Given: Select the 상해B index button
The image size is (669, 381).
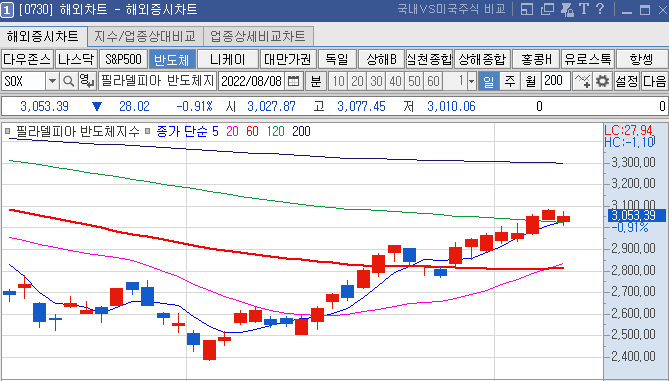Looking at the screenshot, I should click(x=381, y=59).
